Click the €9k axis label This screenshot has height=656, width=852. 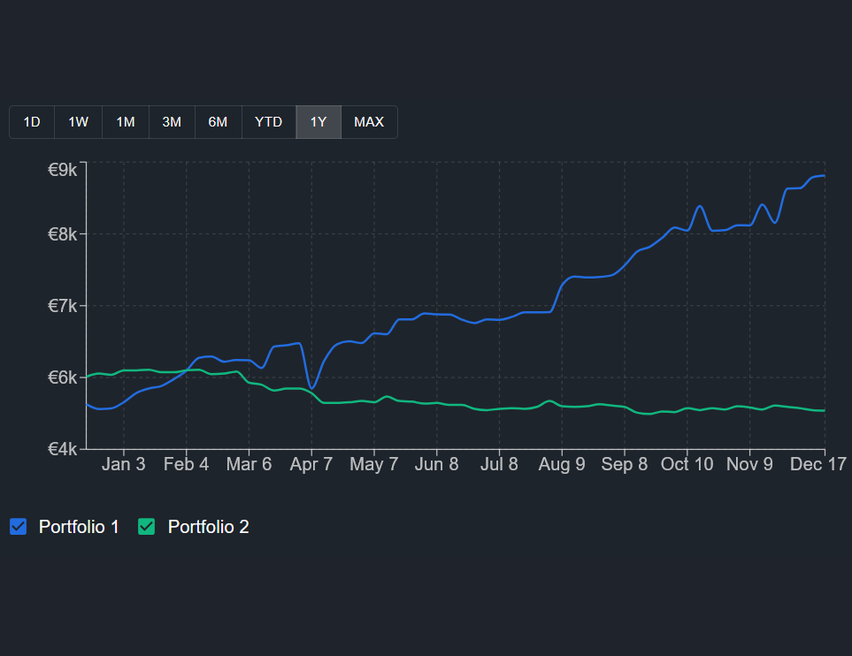[x=62, y=169]
